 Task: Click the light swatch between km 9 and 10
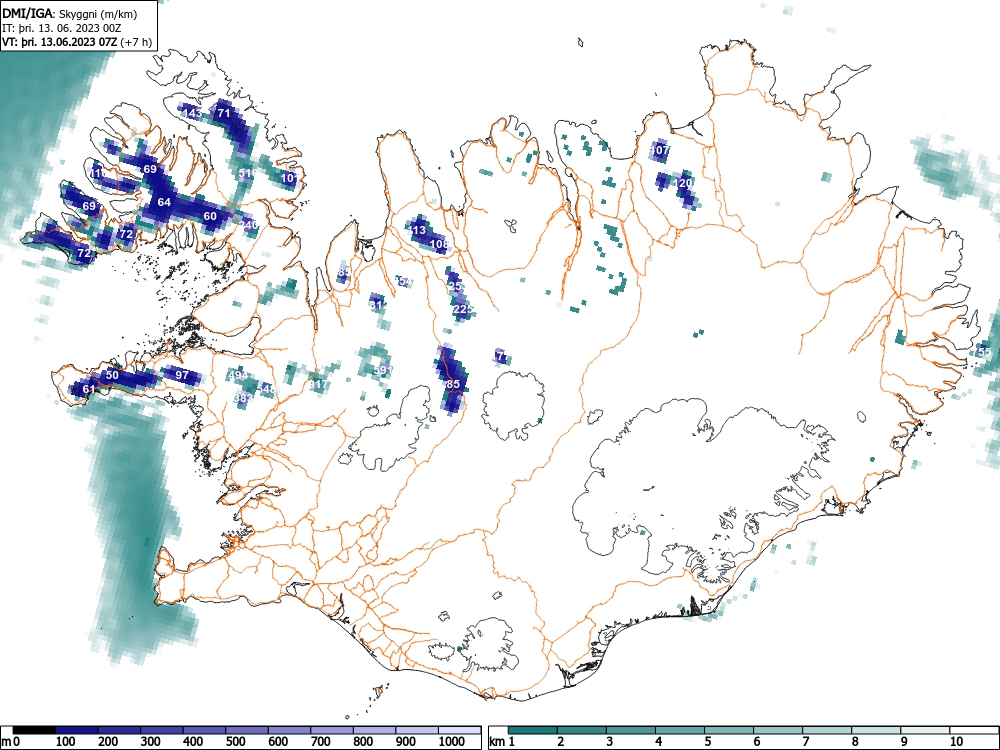pos(925,730)
